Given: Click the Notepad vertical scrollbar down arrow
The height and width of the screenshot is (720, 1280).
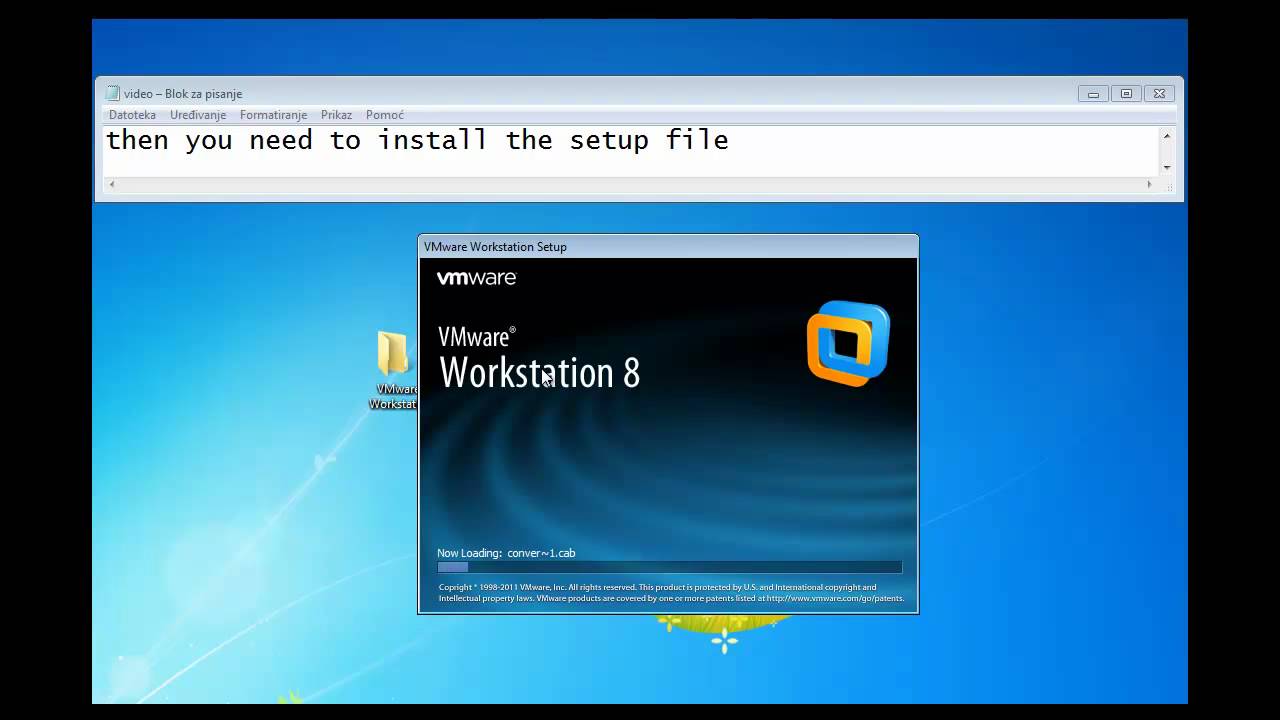Looking at the screenshot, I should [1166, 168].
